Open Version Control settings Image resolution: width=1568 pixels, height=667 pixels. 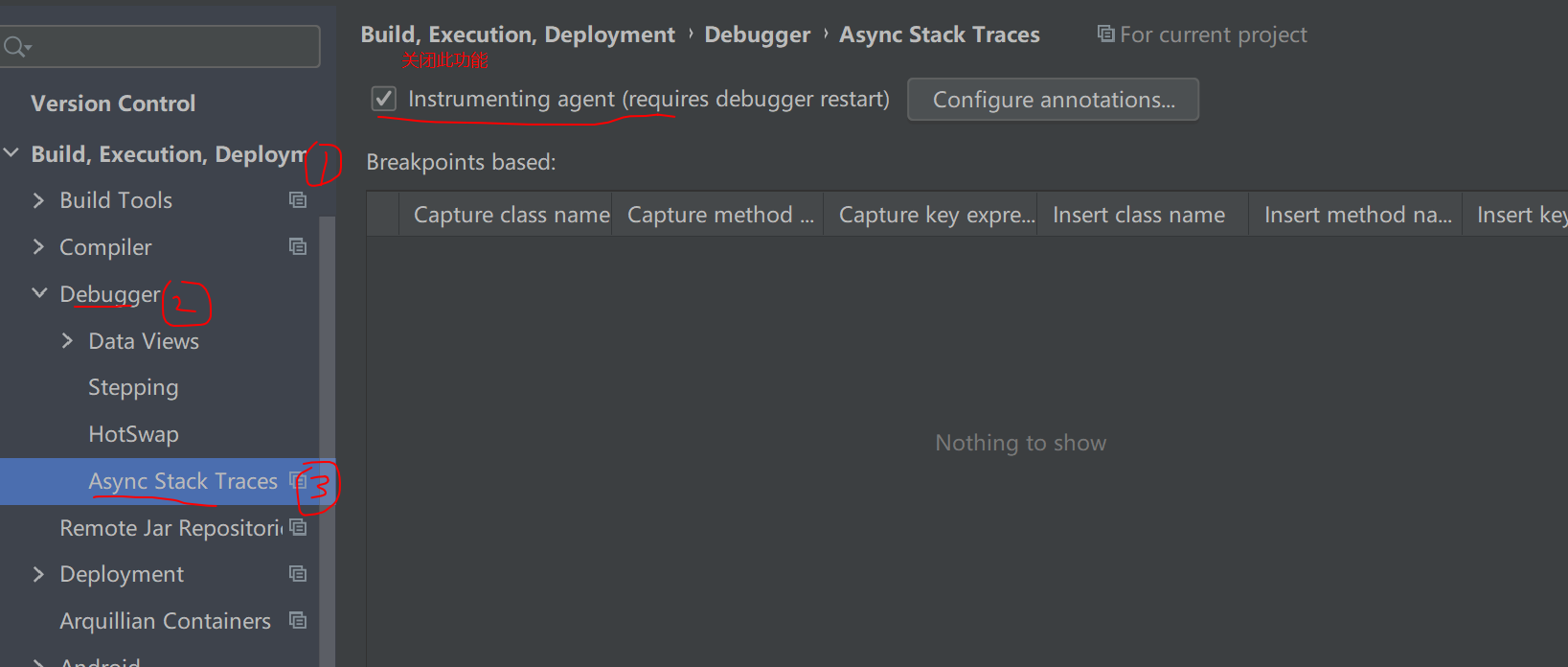point(113,103)
